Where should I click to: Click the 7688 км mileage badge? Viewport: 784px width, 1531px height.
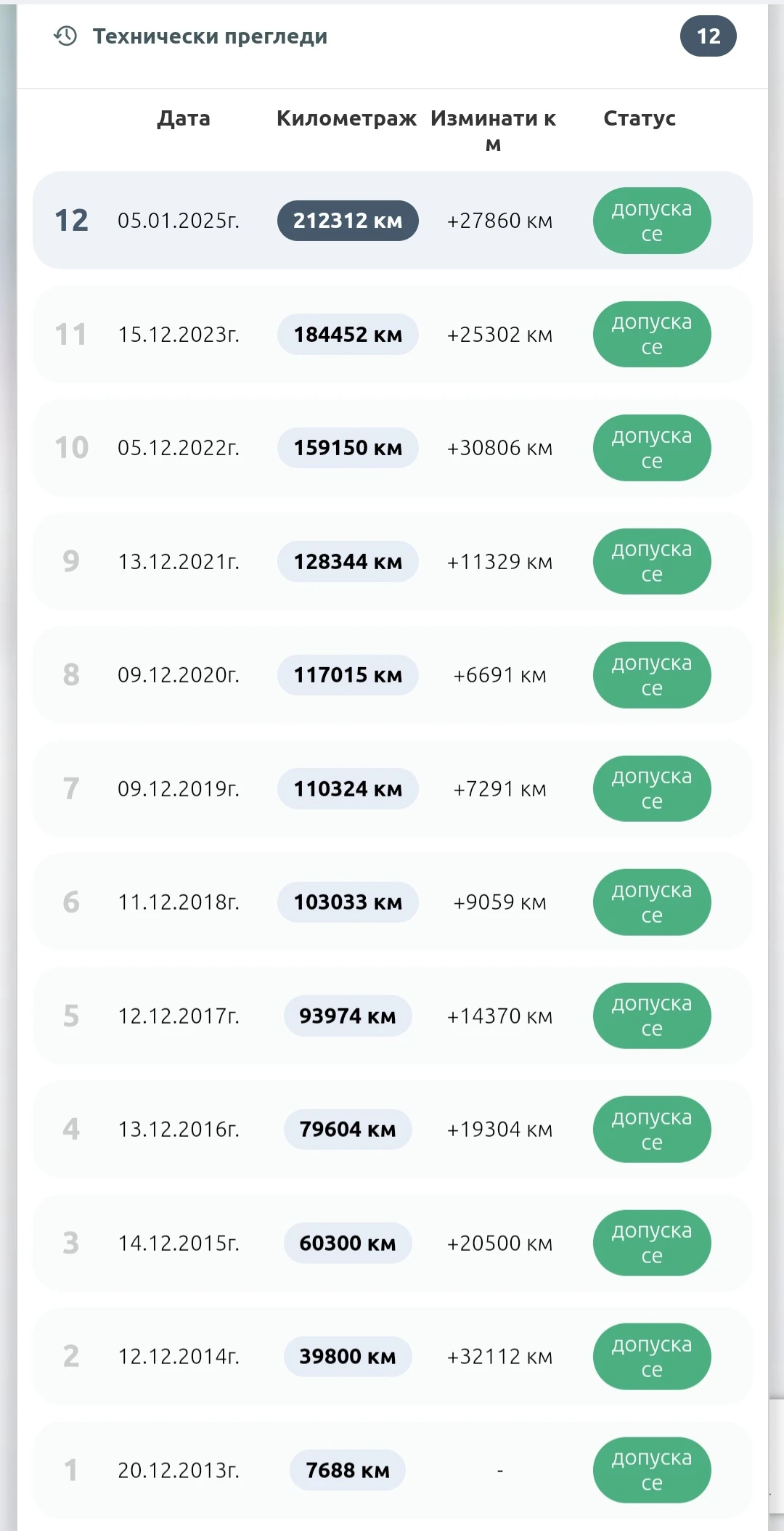348,1470
